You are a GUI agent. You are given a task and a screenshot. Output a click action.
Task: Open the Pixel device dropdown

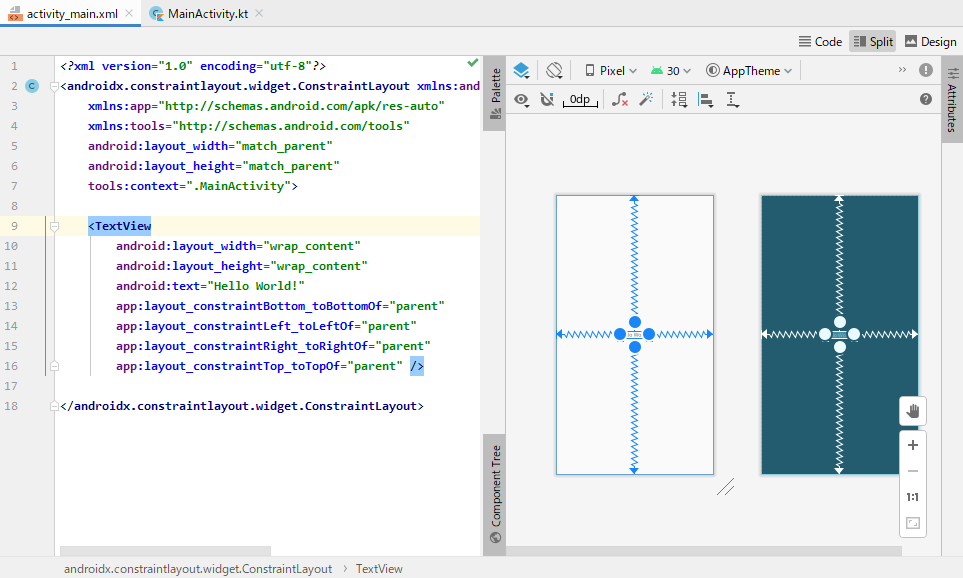pos(610,71)
